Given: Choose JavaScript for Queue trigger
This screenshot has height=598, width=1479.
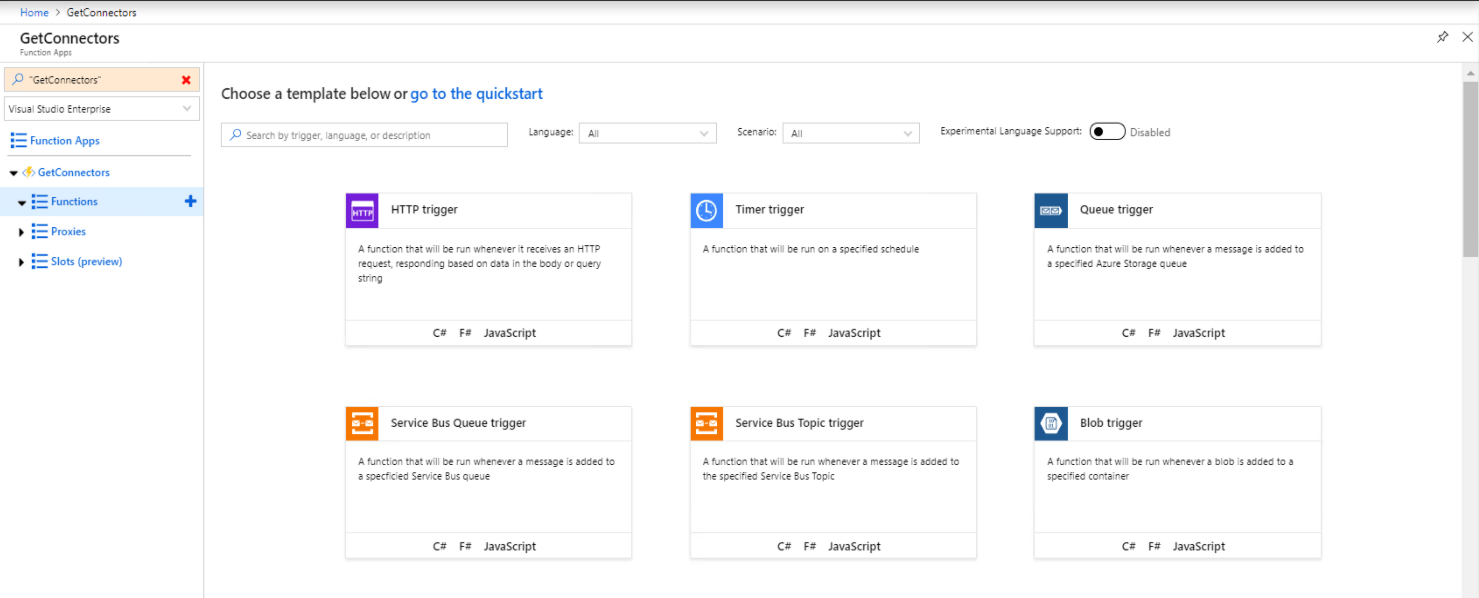Looking at the screenshot, I should pyautogui.click(x=1199, y=333).
